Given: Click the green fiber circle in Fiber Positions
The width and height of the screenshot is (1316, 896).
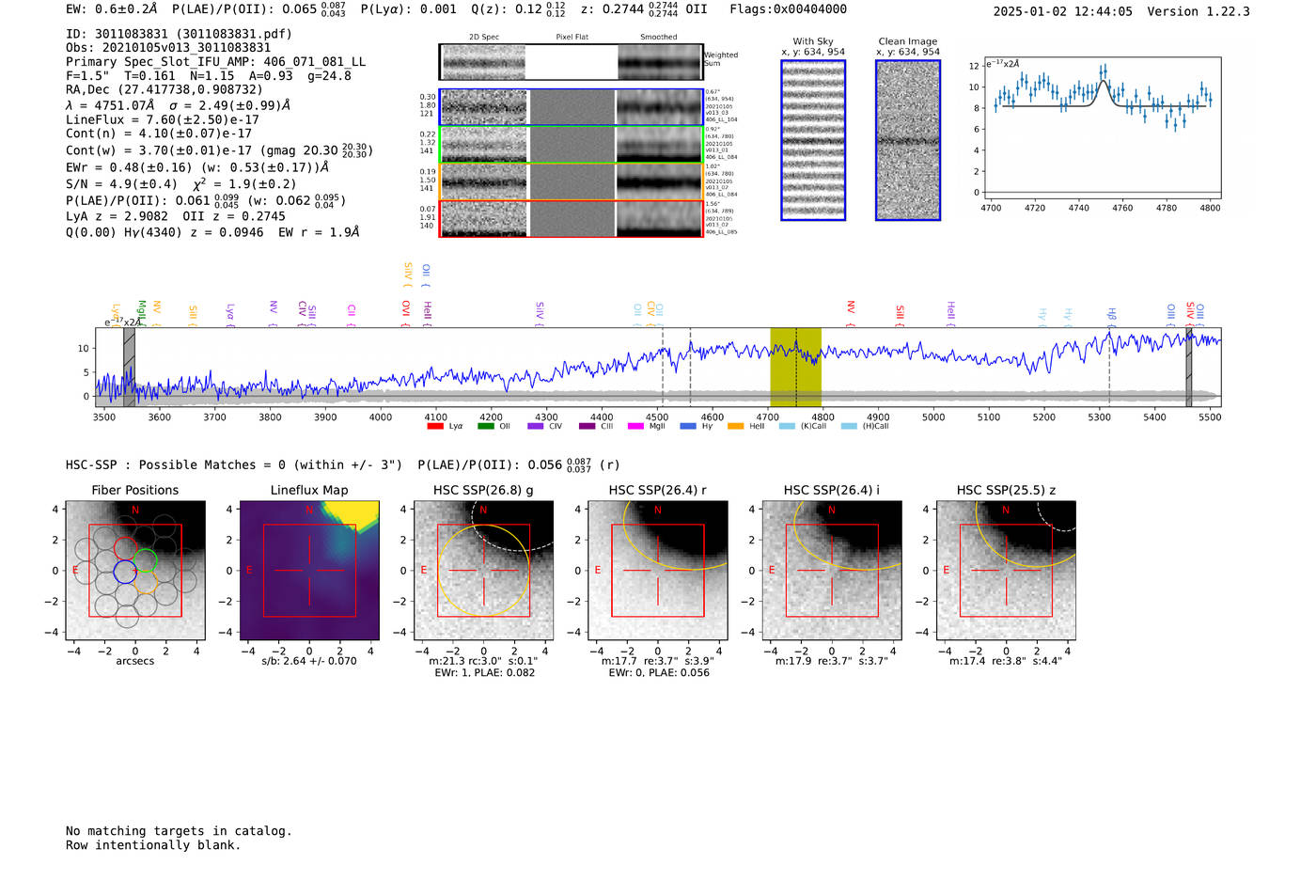Looking at the screenshot, I should point(145,561).
